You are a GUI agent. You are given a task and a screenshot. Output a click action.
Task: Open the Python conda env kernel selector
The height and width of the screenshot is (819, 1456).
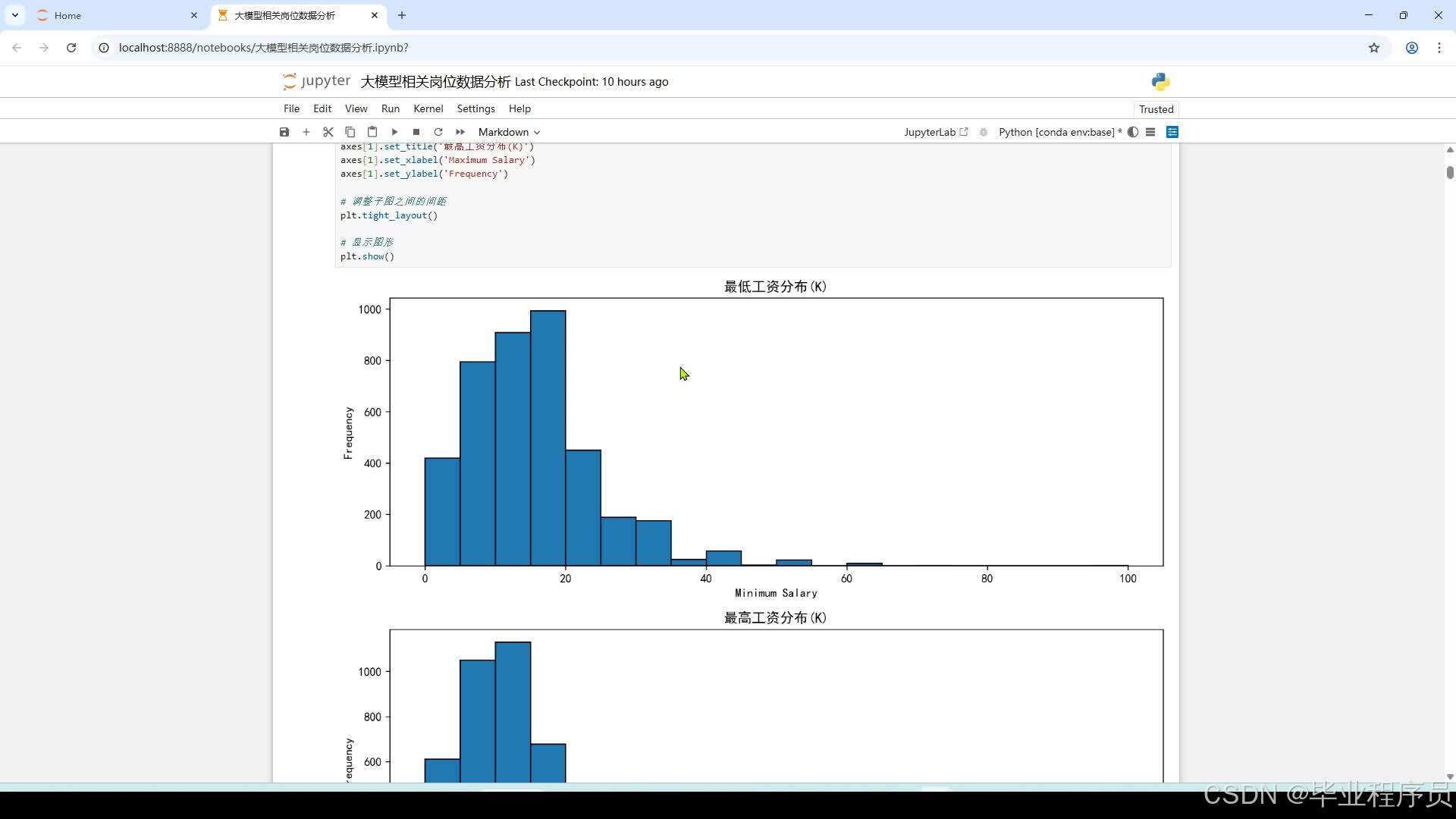point(1059,132)
